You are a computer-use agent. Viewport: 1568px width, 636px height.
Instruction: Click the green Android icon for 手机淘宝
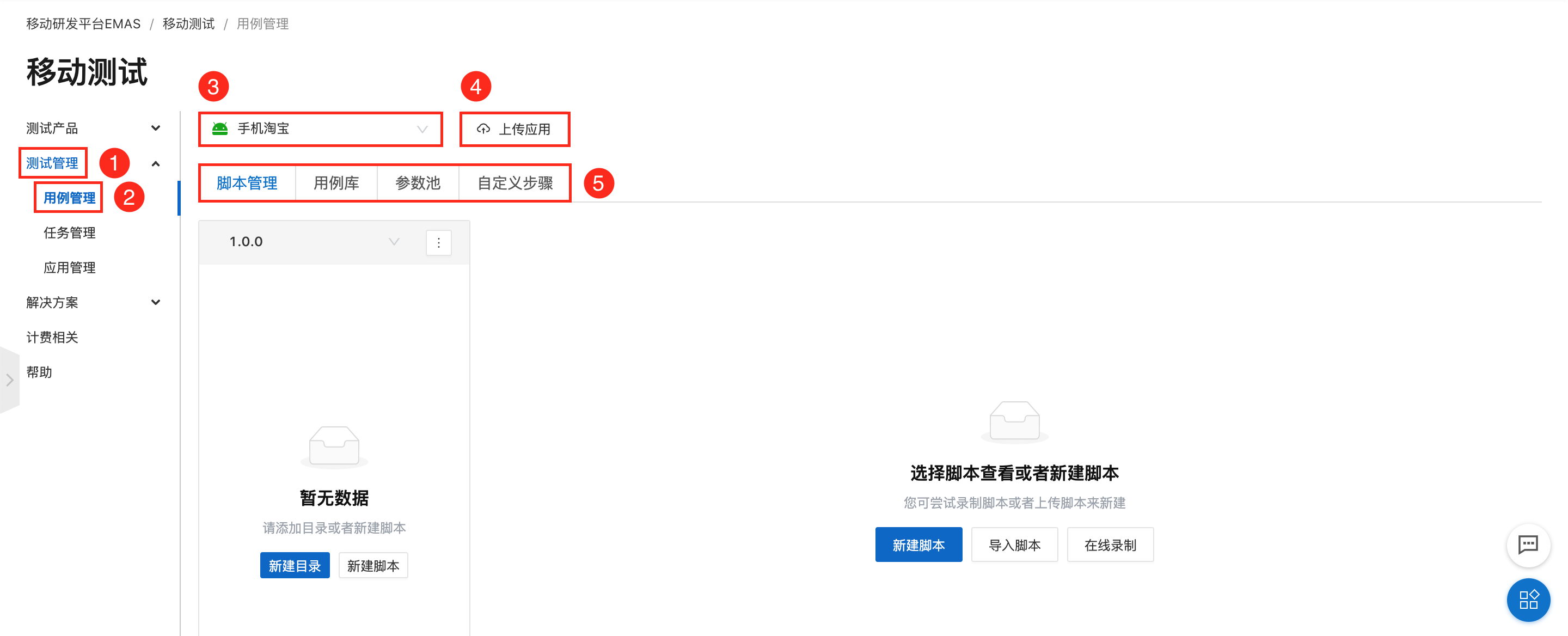tap(220, 129)
